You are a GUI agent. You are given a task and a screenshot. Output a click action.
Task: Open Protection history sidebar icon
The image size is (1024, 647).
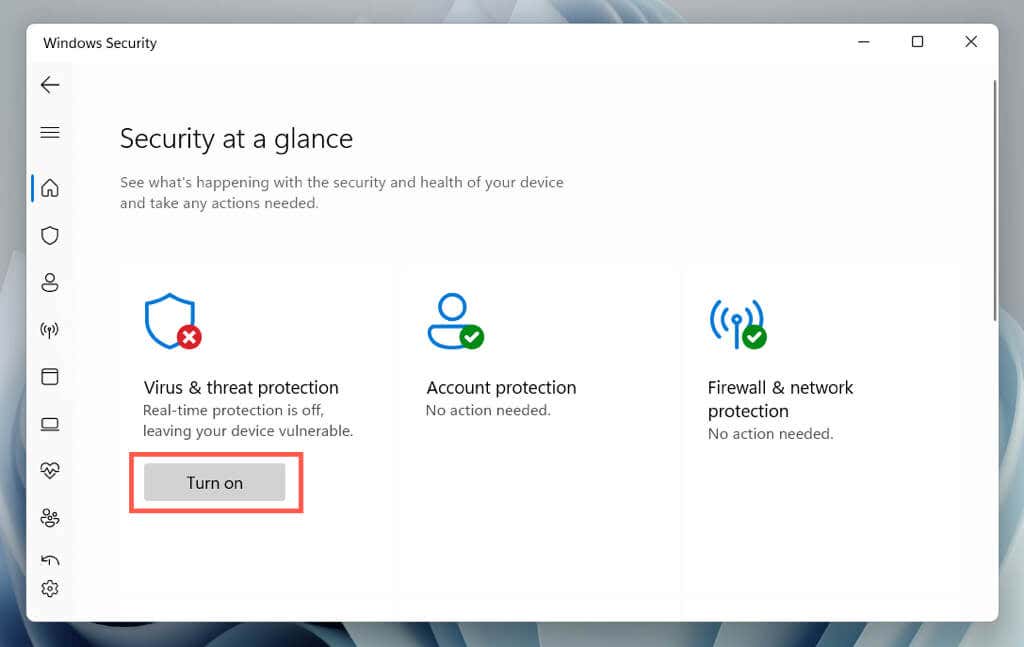(50, 560)
